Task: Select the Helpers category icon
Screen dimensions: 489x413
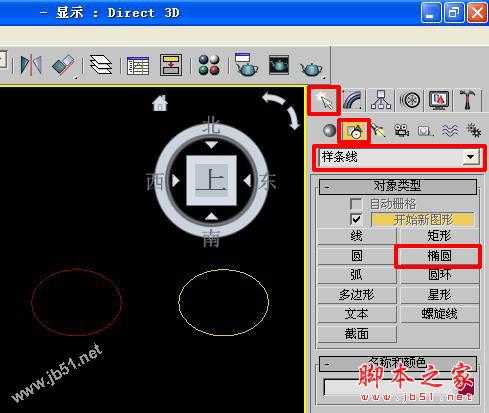Action: 425,131
